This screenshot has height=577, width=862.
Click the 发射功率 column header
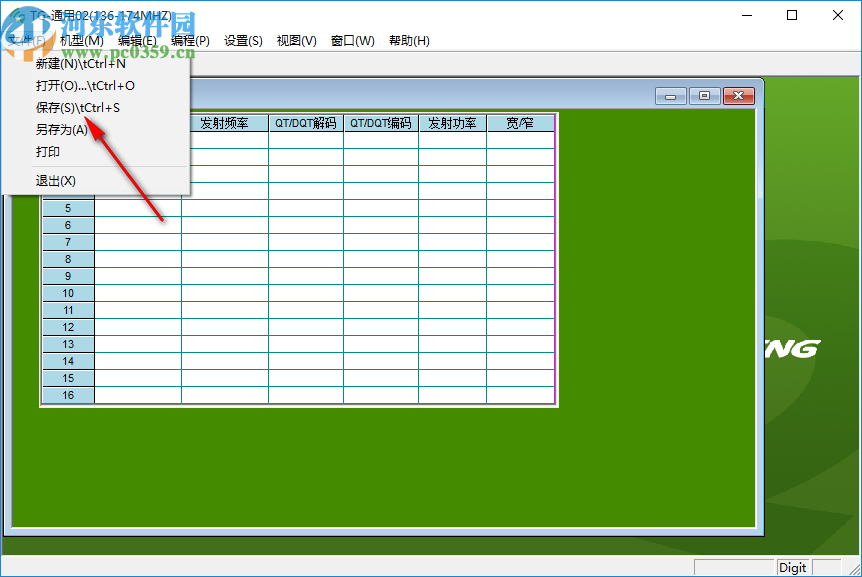tap(452, 123)
